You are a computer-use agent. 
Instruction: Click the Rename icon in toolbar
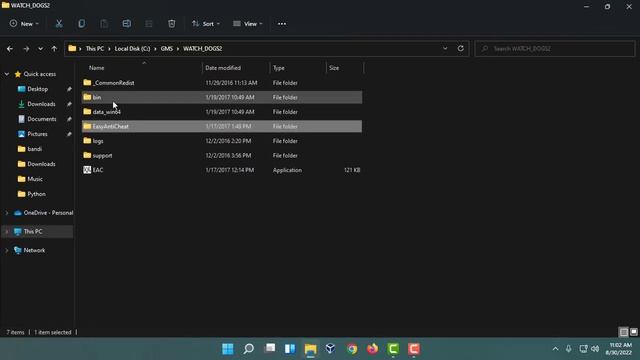pyautogui.click(x=127, y=24)
